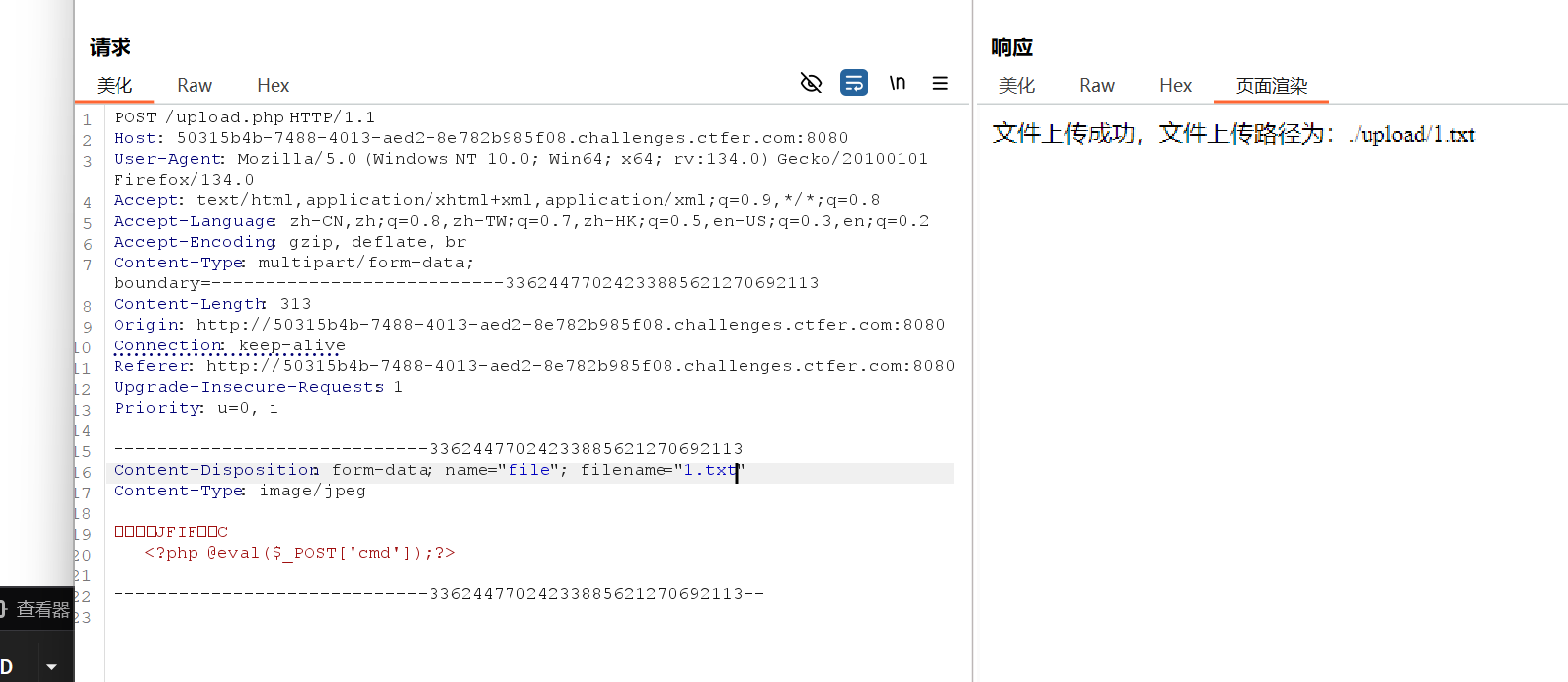Image resolution: width=1568 pixels, height=682 pixels.
Task: Click the boundary= value line in the request headers
Action: [466, 283]
